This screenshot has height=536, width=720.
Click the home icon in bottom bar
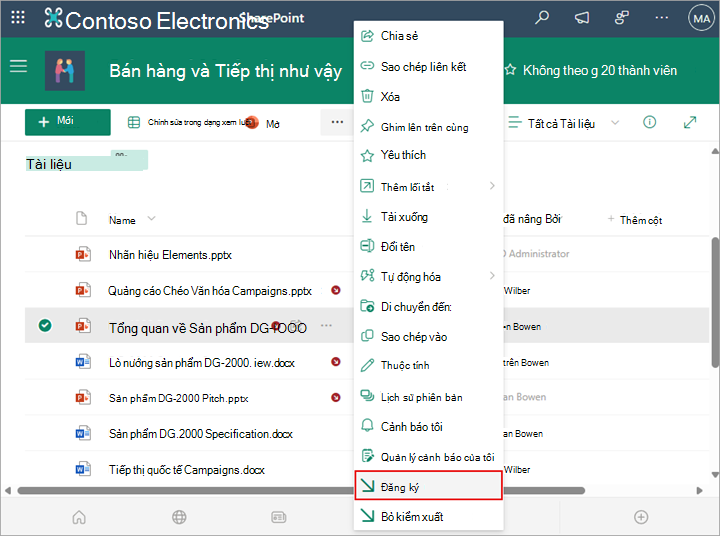79,517
